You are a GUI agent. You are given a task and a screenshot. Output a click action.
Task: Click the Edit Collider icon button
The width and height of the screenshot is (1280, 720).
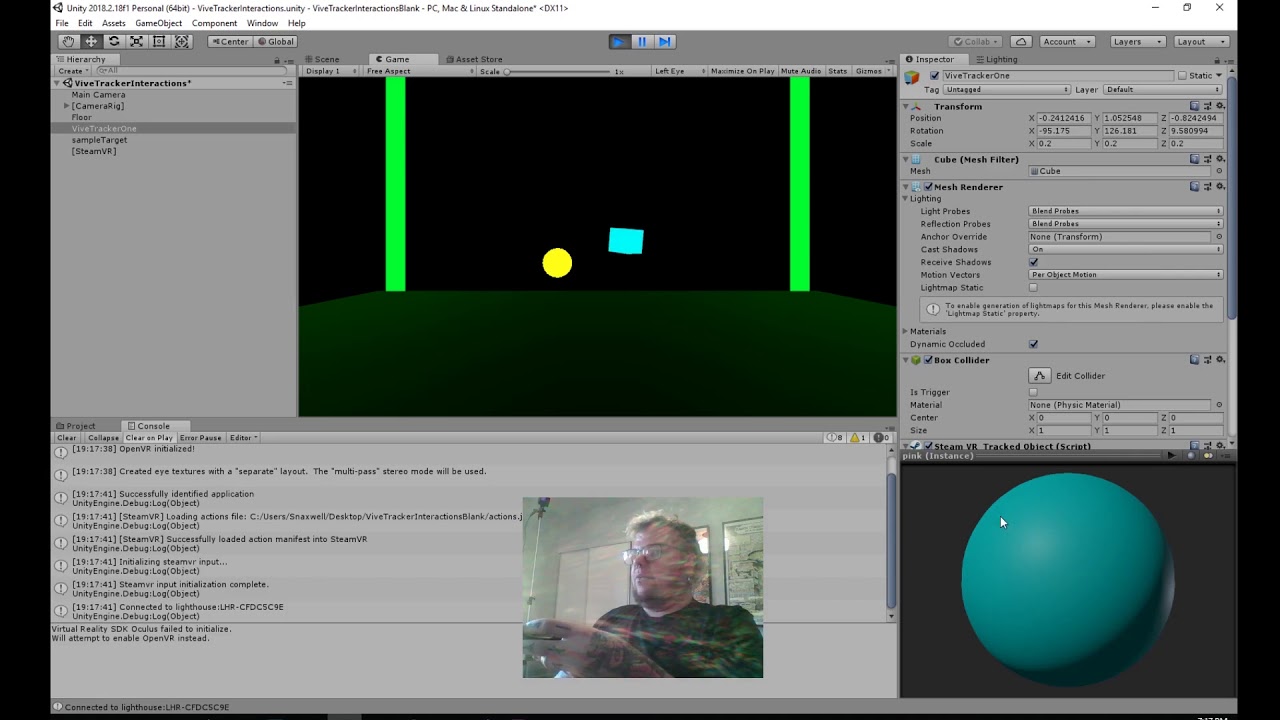click(1040, 375)
